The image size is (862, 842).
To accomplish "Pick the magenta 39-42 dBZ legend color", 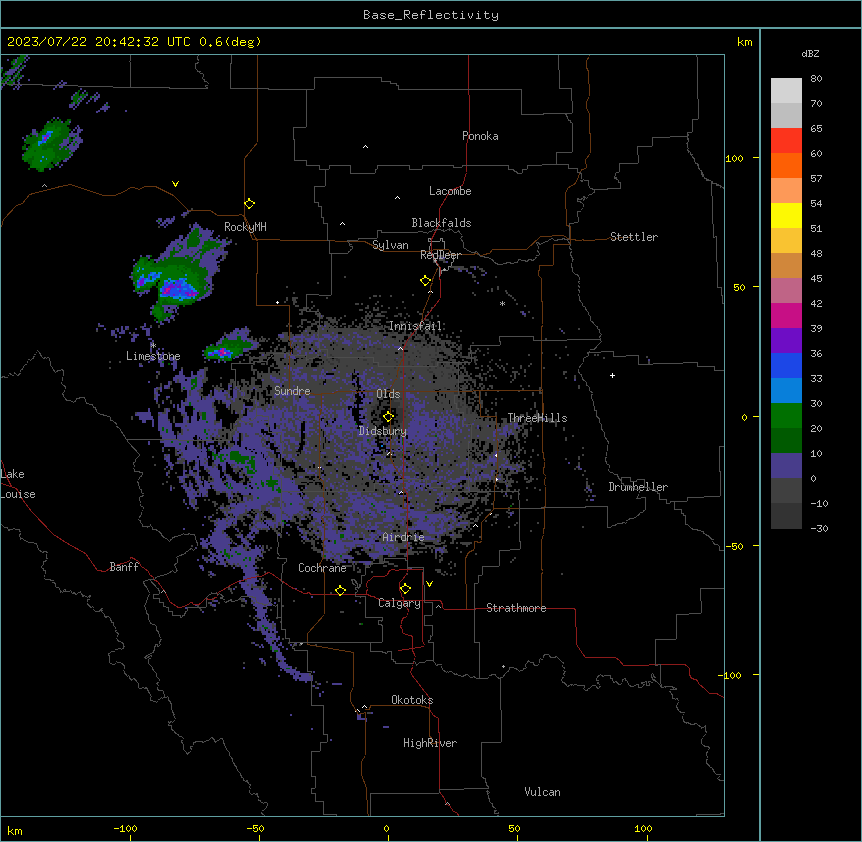I will point(786,315).
